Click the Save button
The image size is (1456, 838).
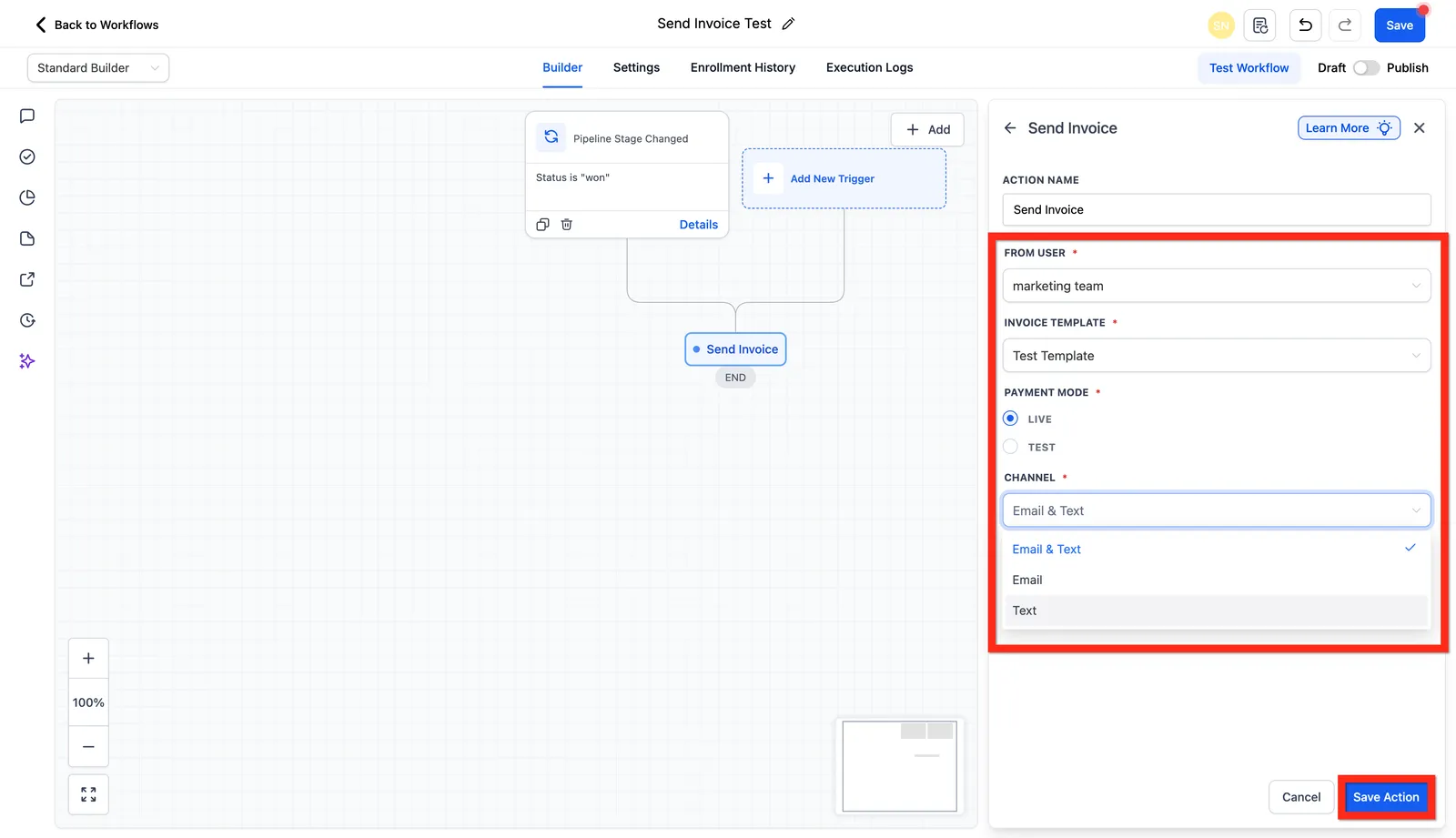tap(1400, 25)
